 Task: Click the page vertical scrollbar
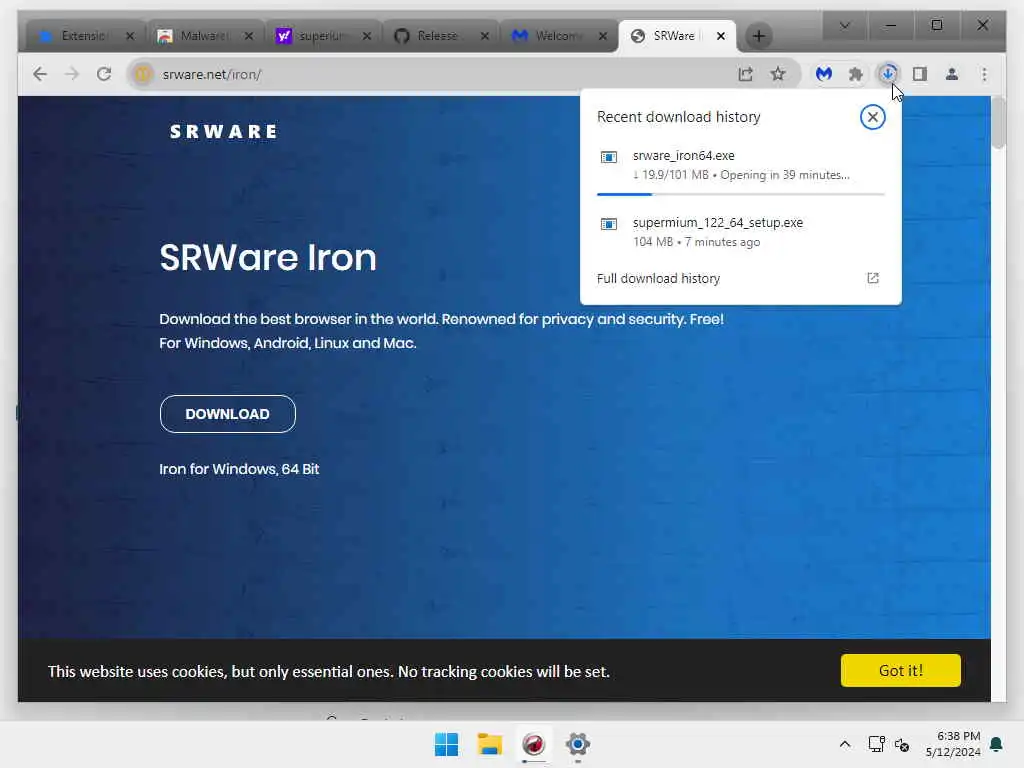(x=998, y=123)
